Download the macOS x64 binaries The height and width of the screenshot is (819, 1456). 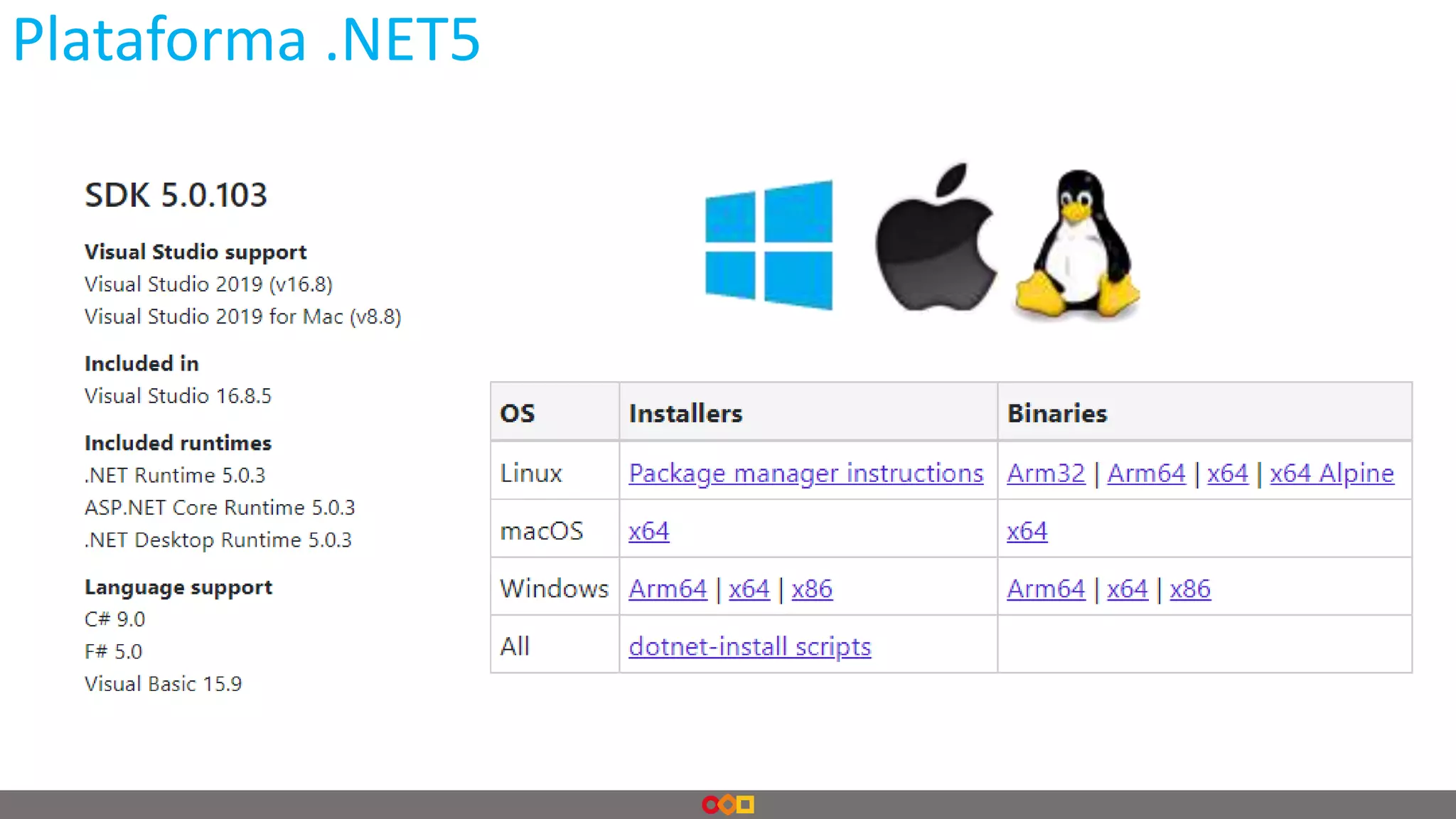(x=1027, y=531)
